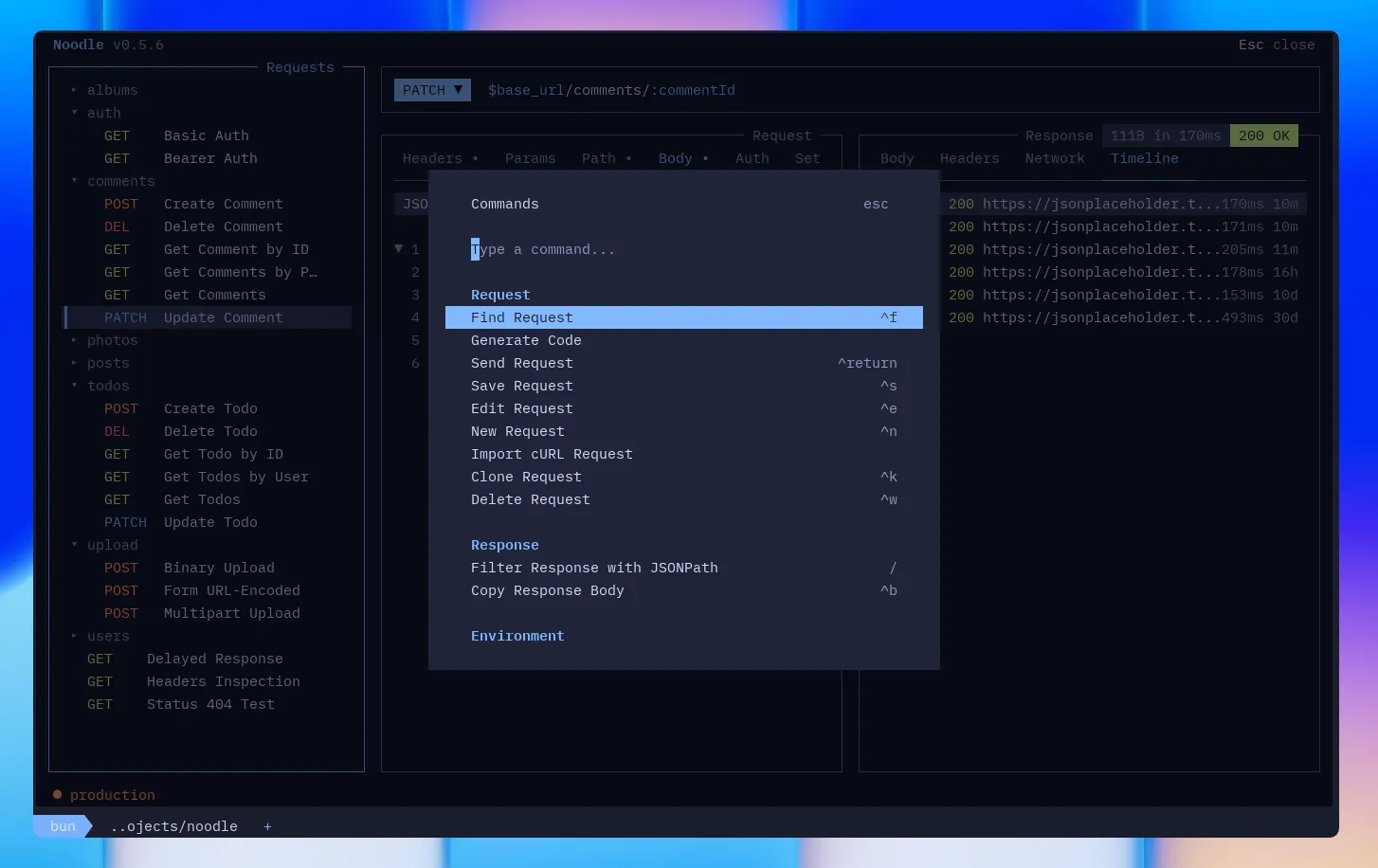Click the production environment indicator

(104, 795)
